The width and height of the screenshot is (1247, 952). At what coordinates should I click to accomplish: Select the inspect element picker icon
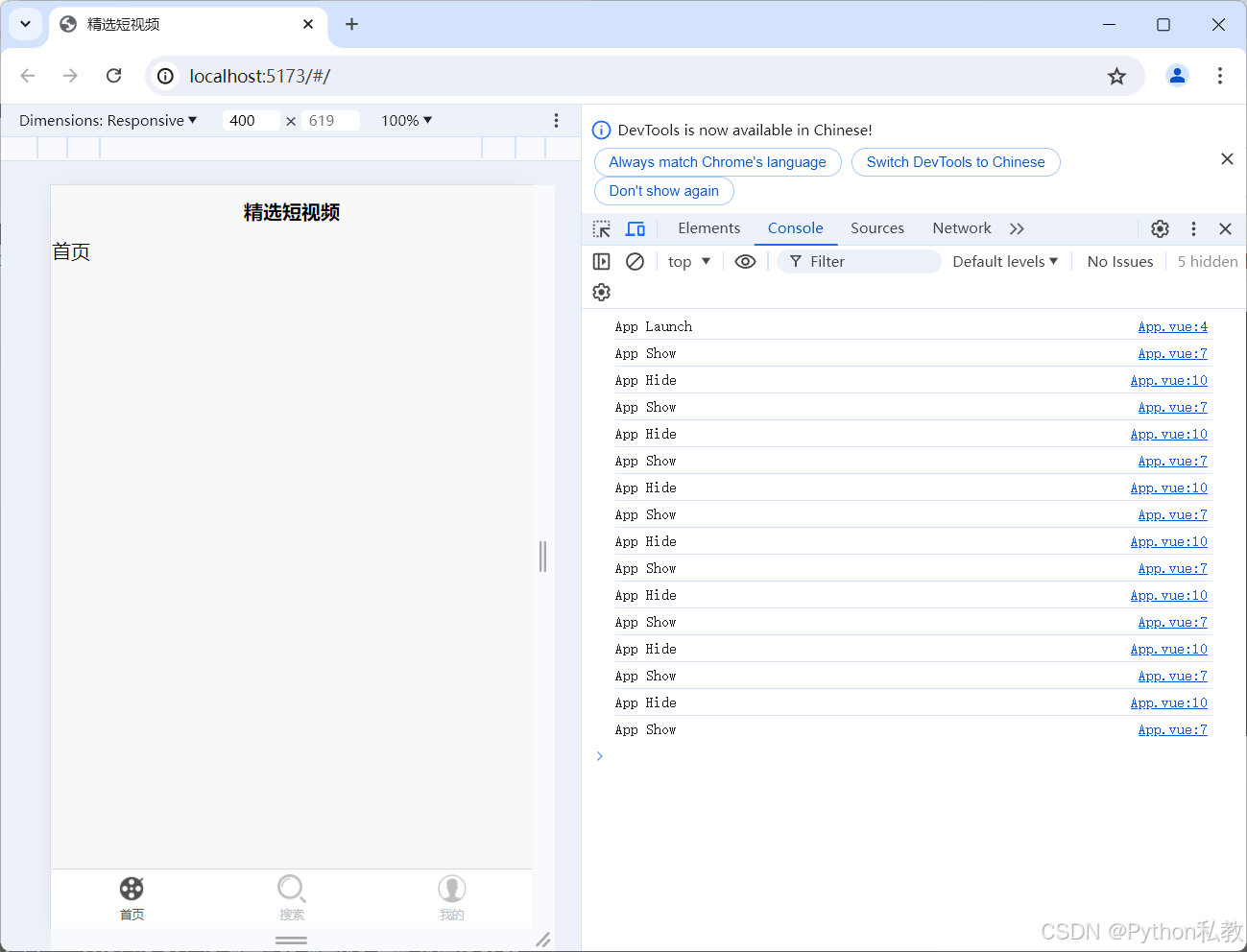pyautogui.click(x=602, y=228)
